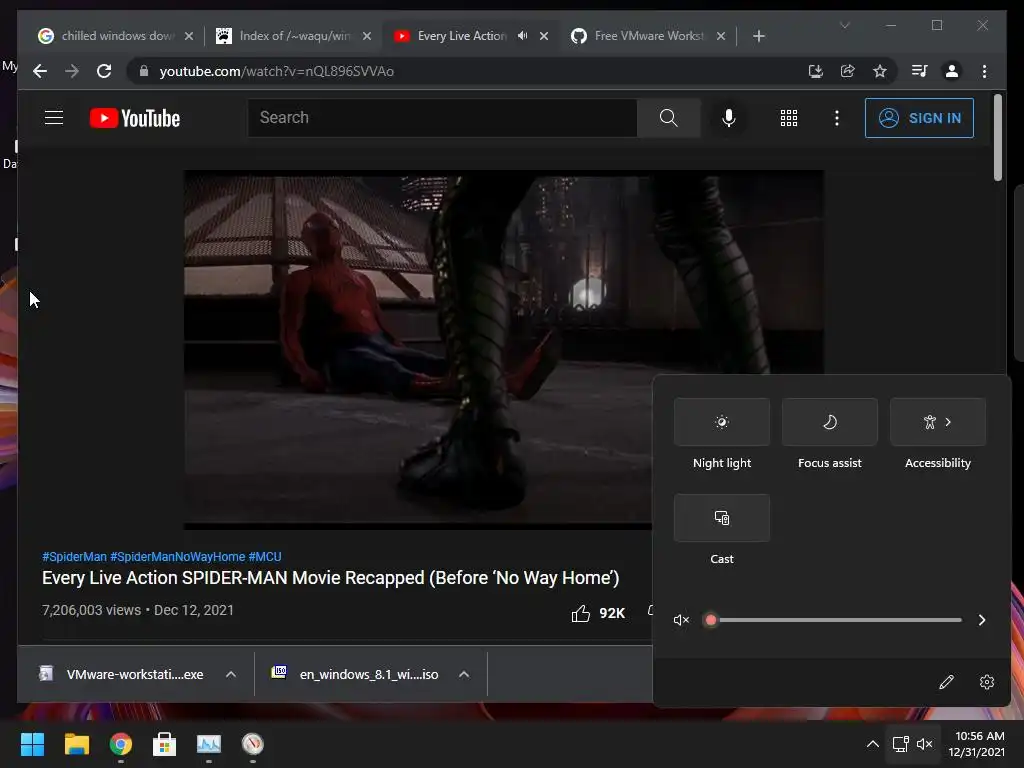Image resolution: width=1024 pixels, height=768 pixels.
Task: Open File Explorer from taskbar
Action: coord(76,744)
